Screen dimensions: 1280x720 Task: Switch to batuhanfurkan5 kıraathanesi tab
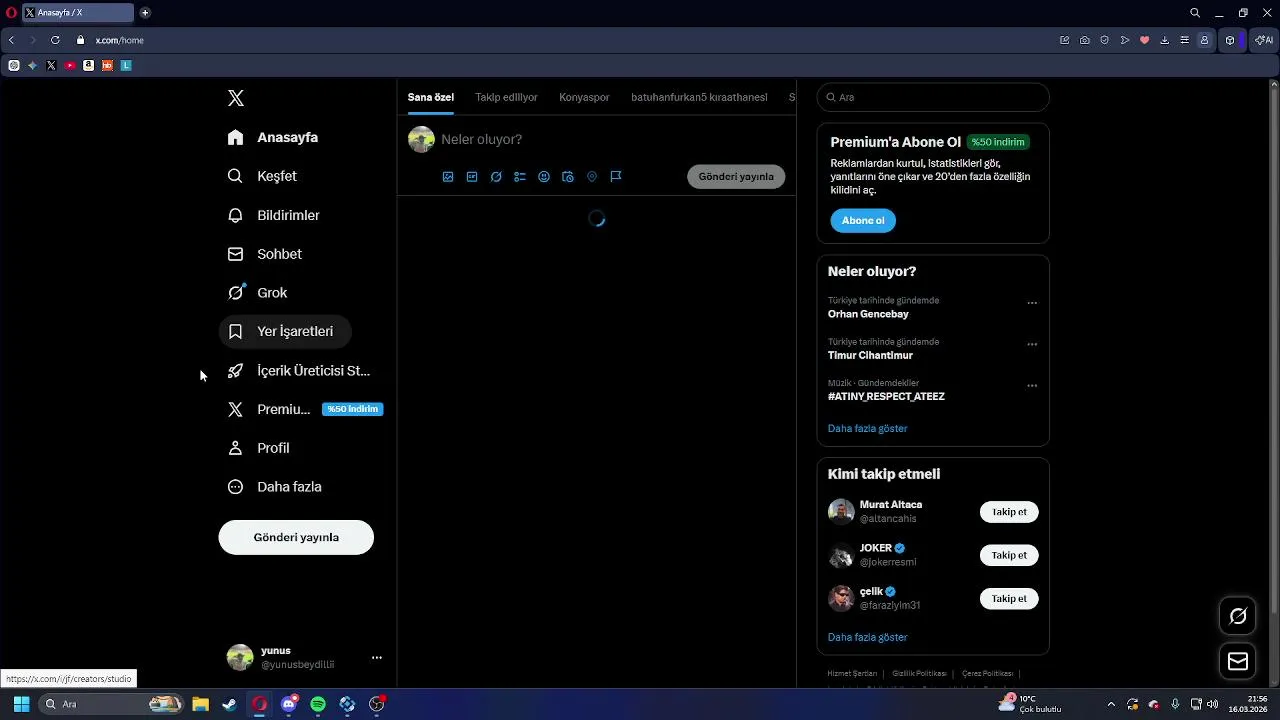tap(699, 97)
